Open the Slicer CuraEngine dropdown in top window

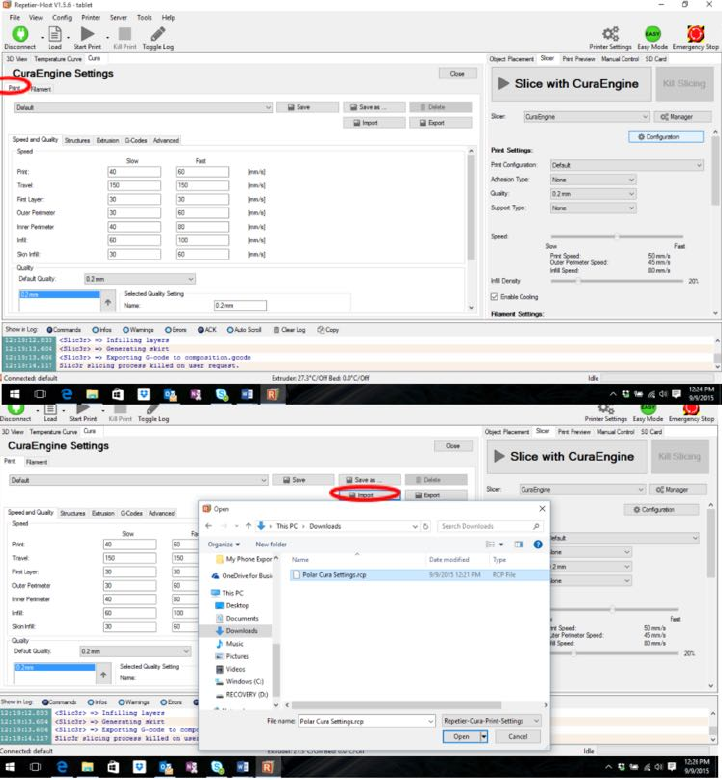(x=586, y=117)
